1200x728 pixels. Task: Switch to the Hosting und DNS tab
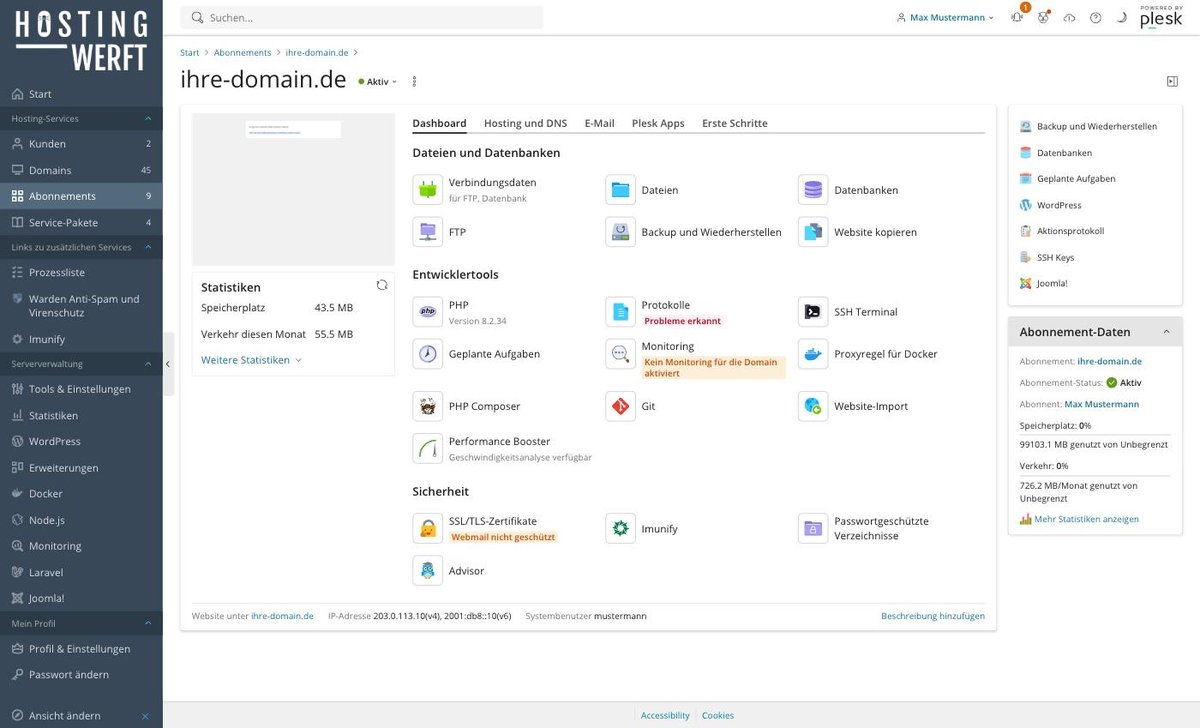click(x=525, y=123)
